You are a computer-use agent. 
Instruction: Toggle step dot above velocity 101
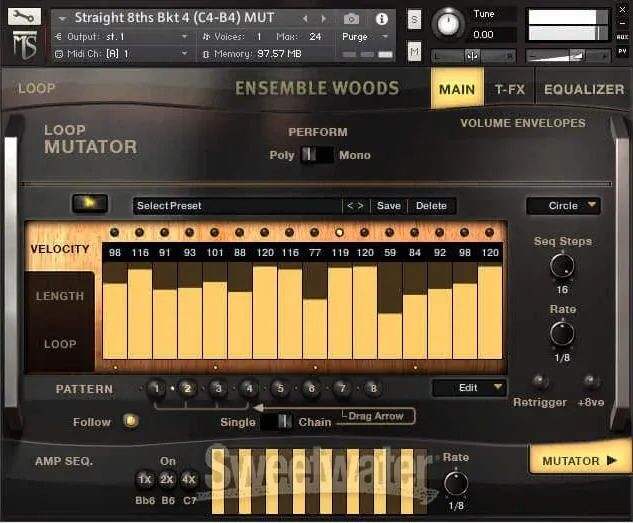(214, 232)
